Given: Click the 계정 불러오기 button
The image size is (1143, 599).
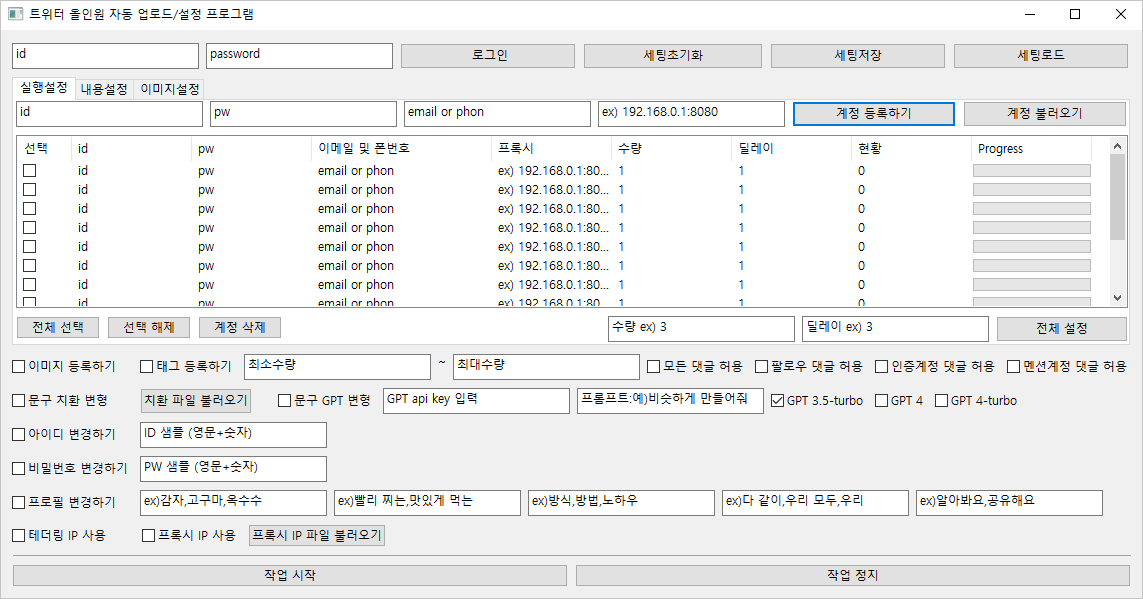Looking at the screenshot, I should pyautogui.click(x=1045, y=114).
